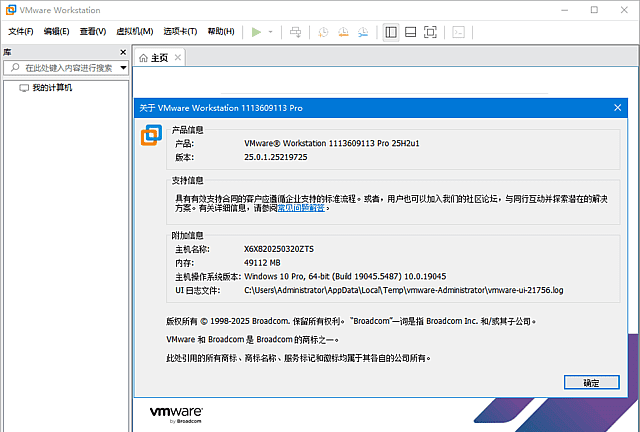Open the snapshot manager icon
640x432 pixels.
pos(363,32)
